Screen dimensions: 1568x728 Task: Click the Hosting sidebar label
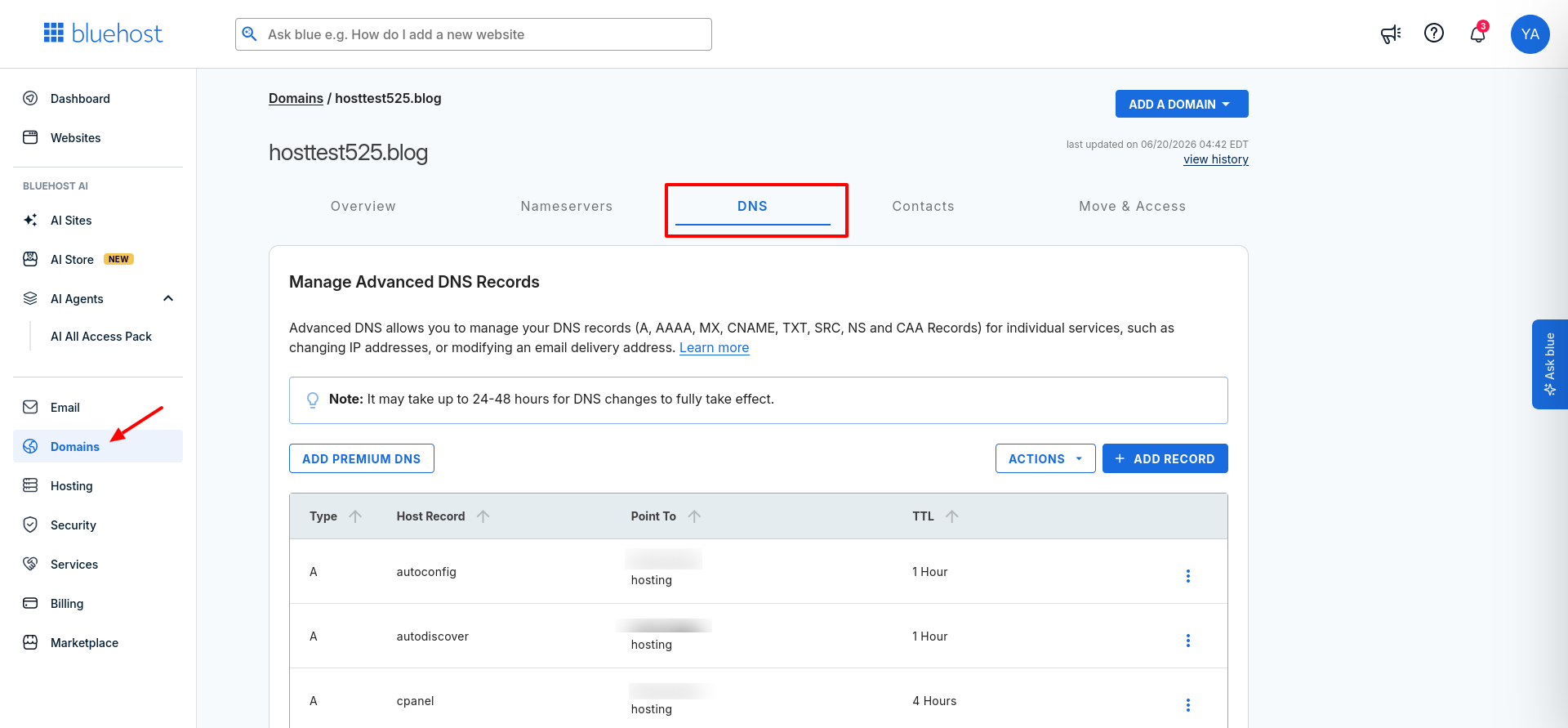pos(72,485)
